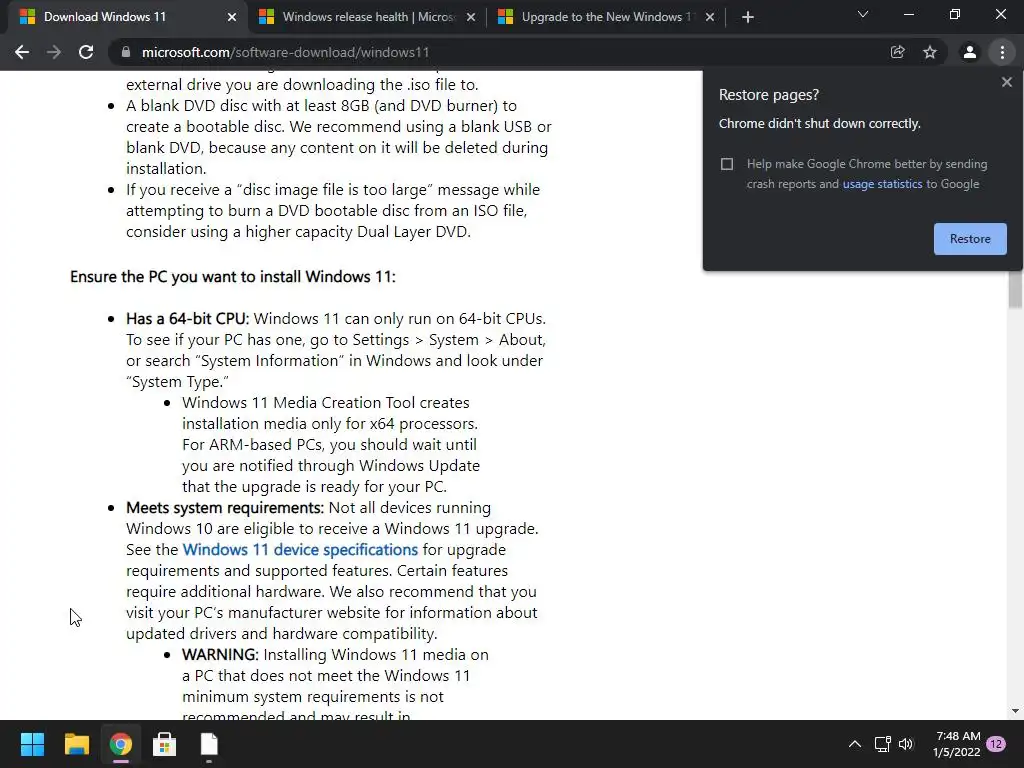Screen dimensions: 1024x768
Task: Enable sending crash reports to Google
Action: 727,164
